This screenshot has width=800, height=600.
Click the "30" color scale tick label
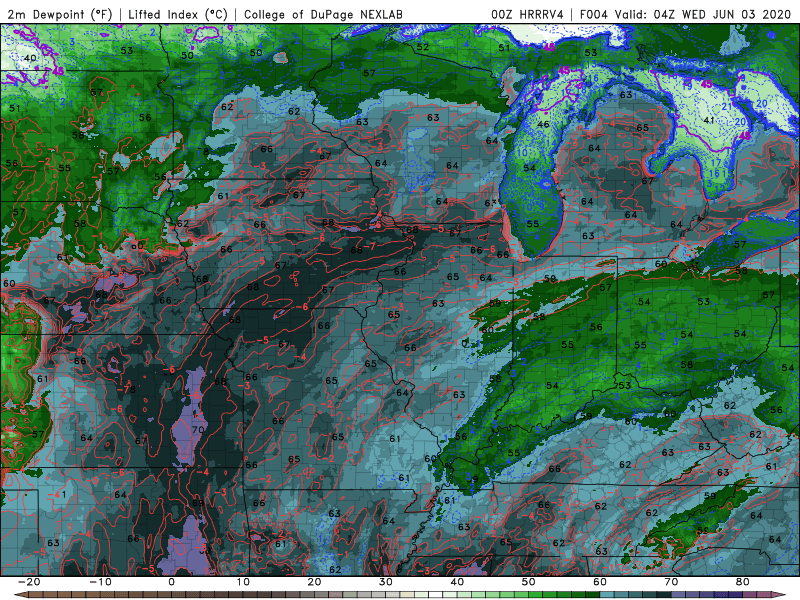386,582
